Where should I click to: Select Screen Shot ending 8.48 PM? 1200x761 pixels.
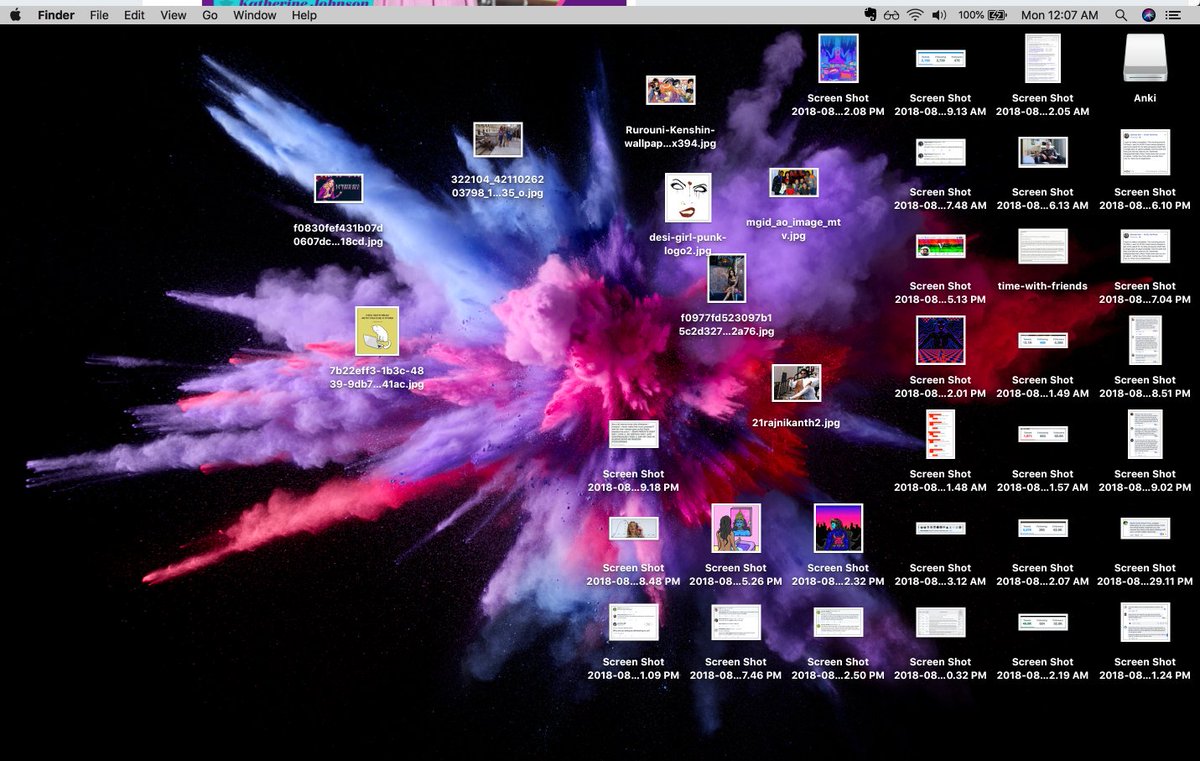tap(634, 528)
